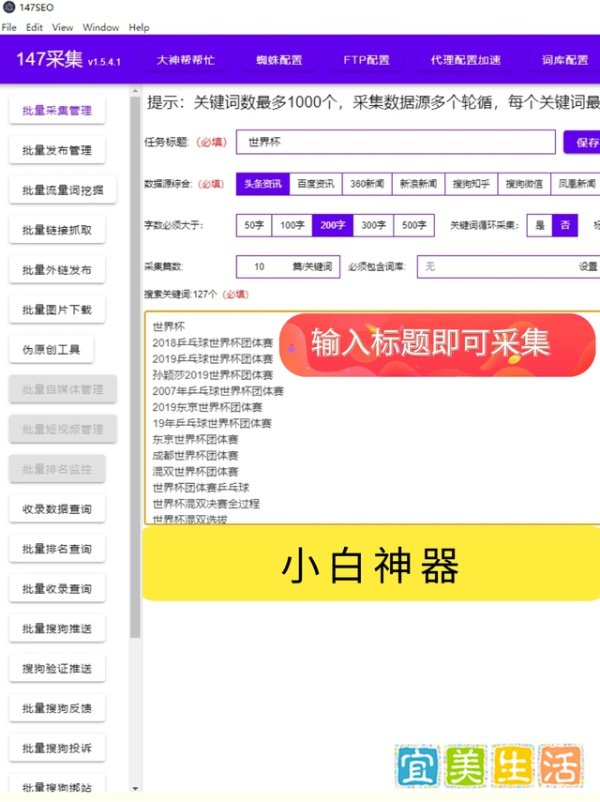
Task: Open 搜狗验证推送 in sidebar
Action: point(57,669)
